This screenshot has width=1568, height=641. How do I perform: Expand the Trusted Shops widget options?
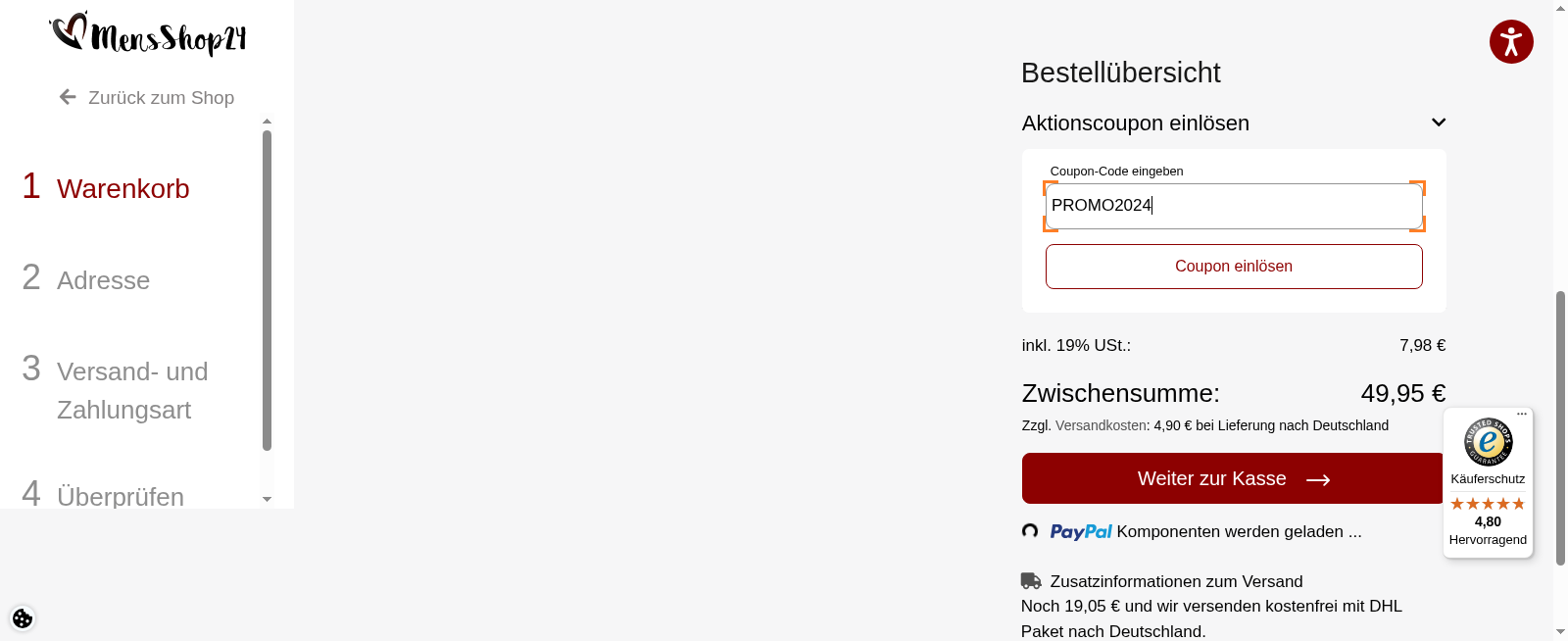pos(1521,414)
